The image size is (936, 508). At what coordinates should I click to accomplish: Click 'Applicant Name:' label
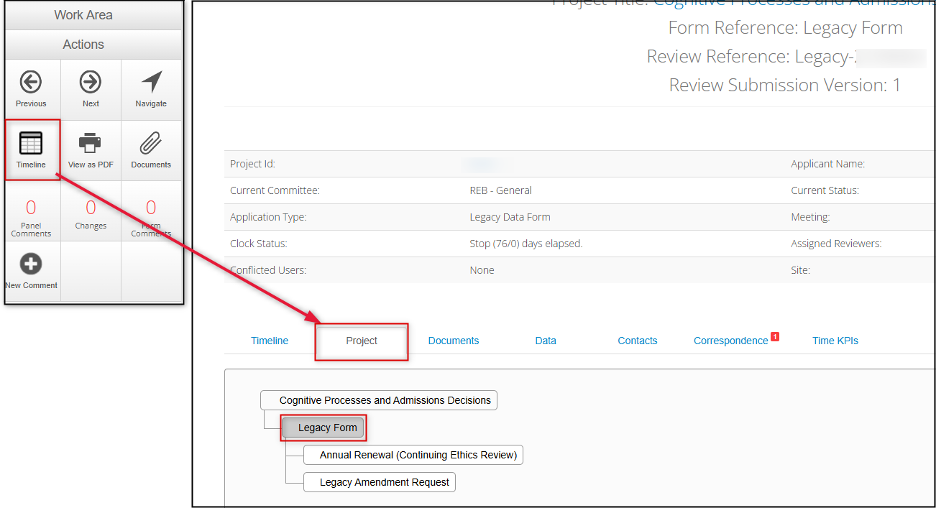(827, 164)
